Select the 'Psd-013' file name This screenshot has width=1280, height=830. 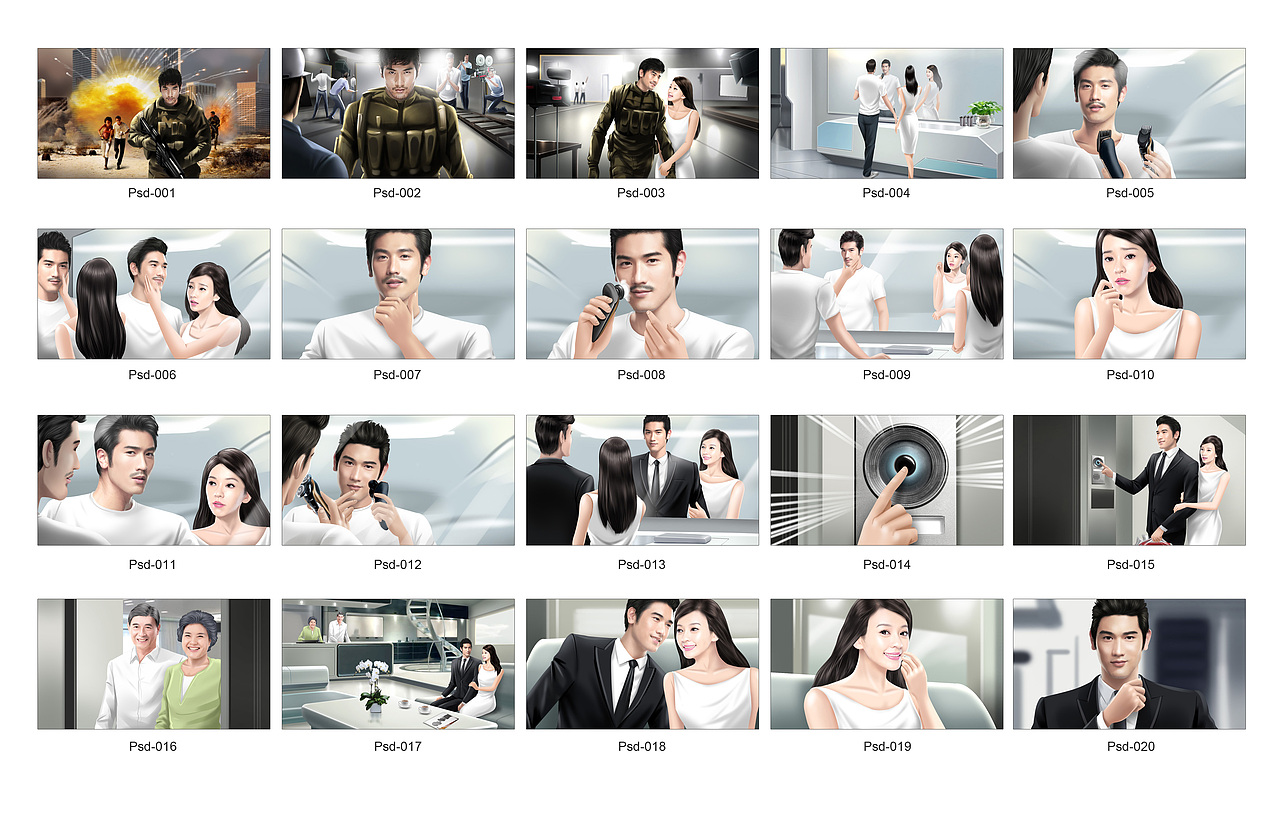[x=641, y=565]
